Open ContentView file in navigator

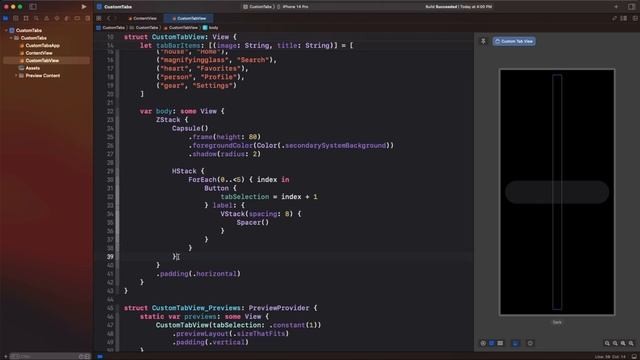click(36, 53)
